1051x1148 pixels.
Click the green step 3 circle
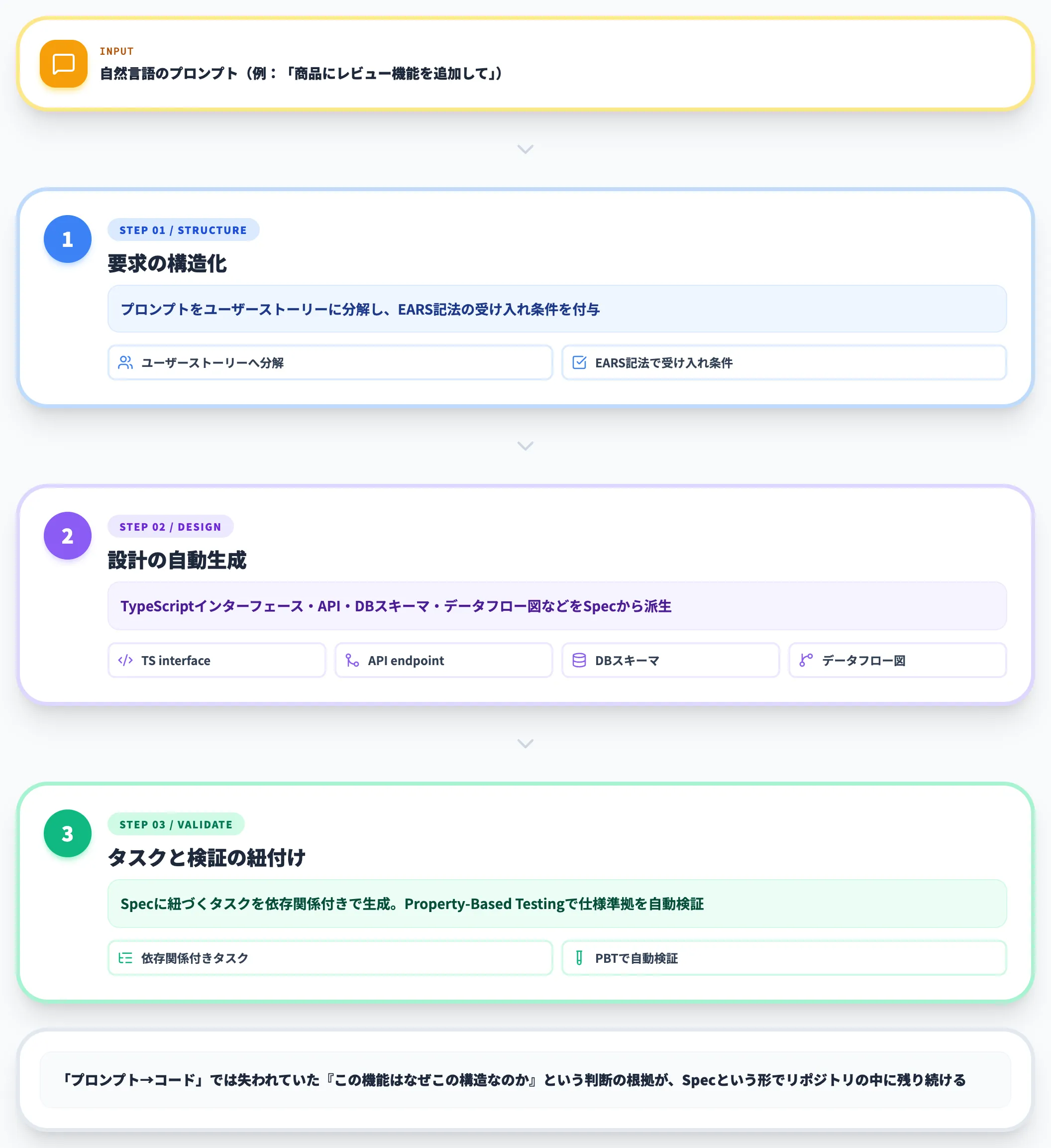point(68,833)
